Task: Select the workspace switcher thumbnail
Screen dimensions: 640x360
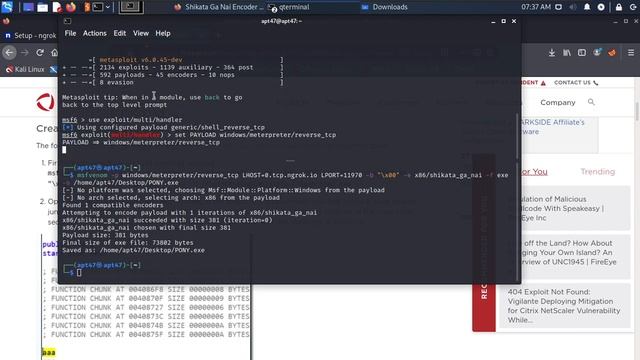Action: point(131,7)
